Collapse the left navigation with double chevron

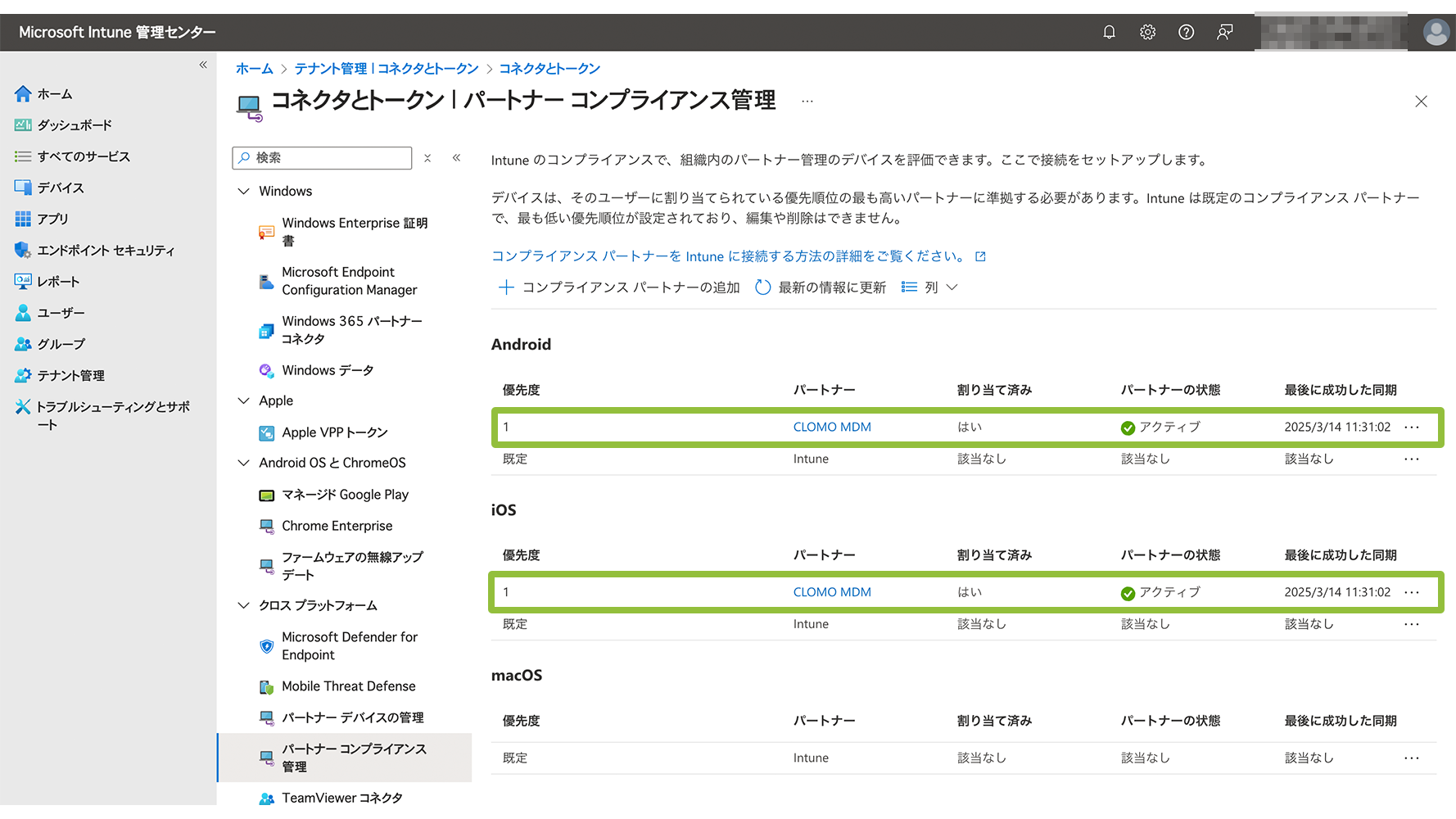tap(203, 65)
